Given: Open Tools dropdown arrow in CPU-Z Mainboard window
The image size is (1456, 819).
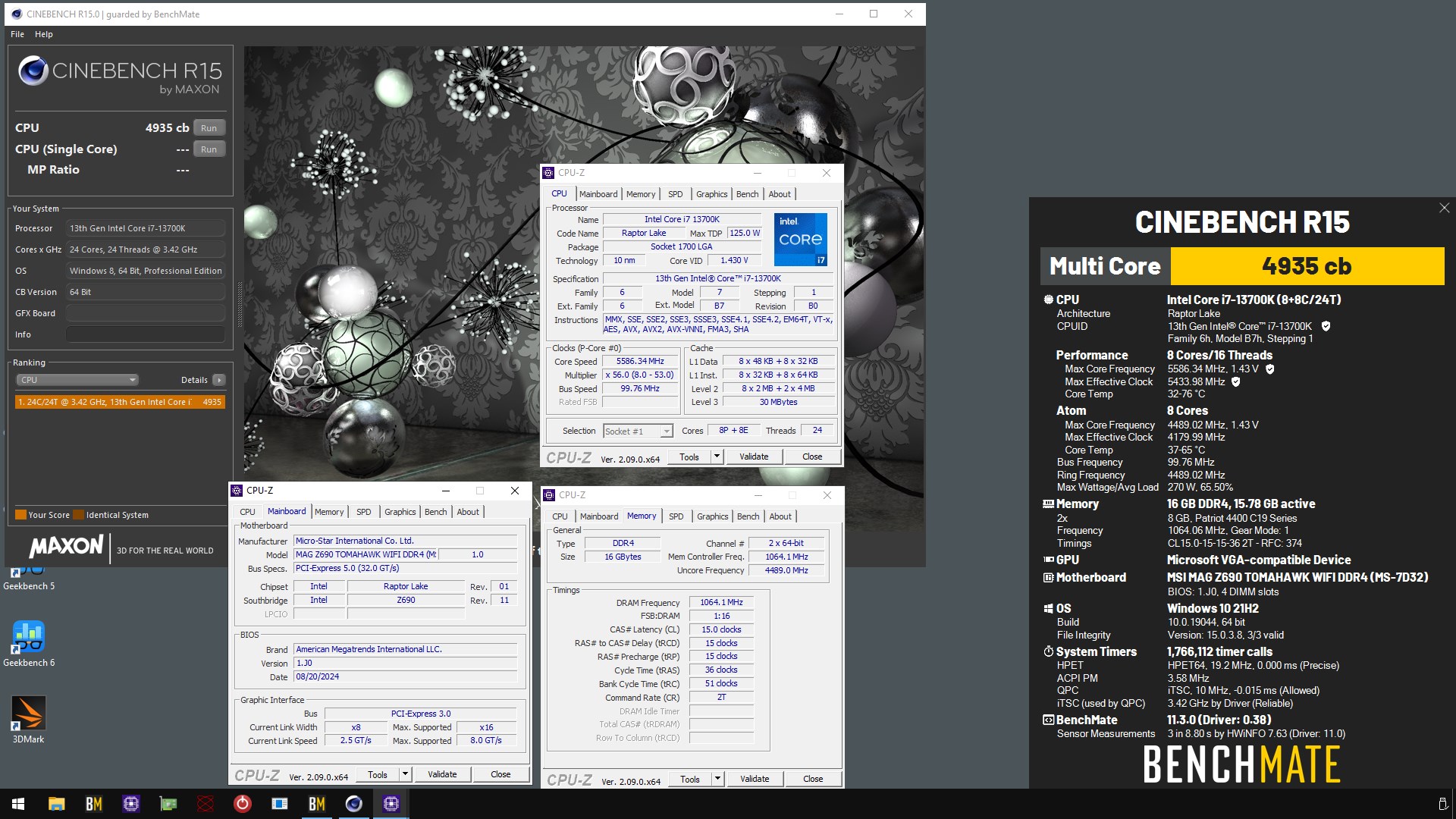Looking at the screenshot, I should [405, 774].
